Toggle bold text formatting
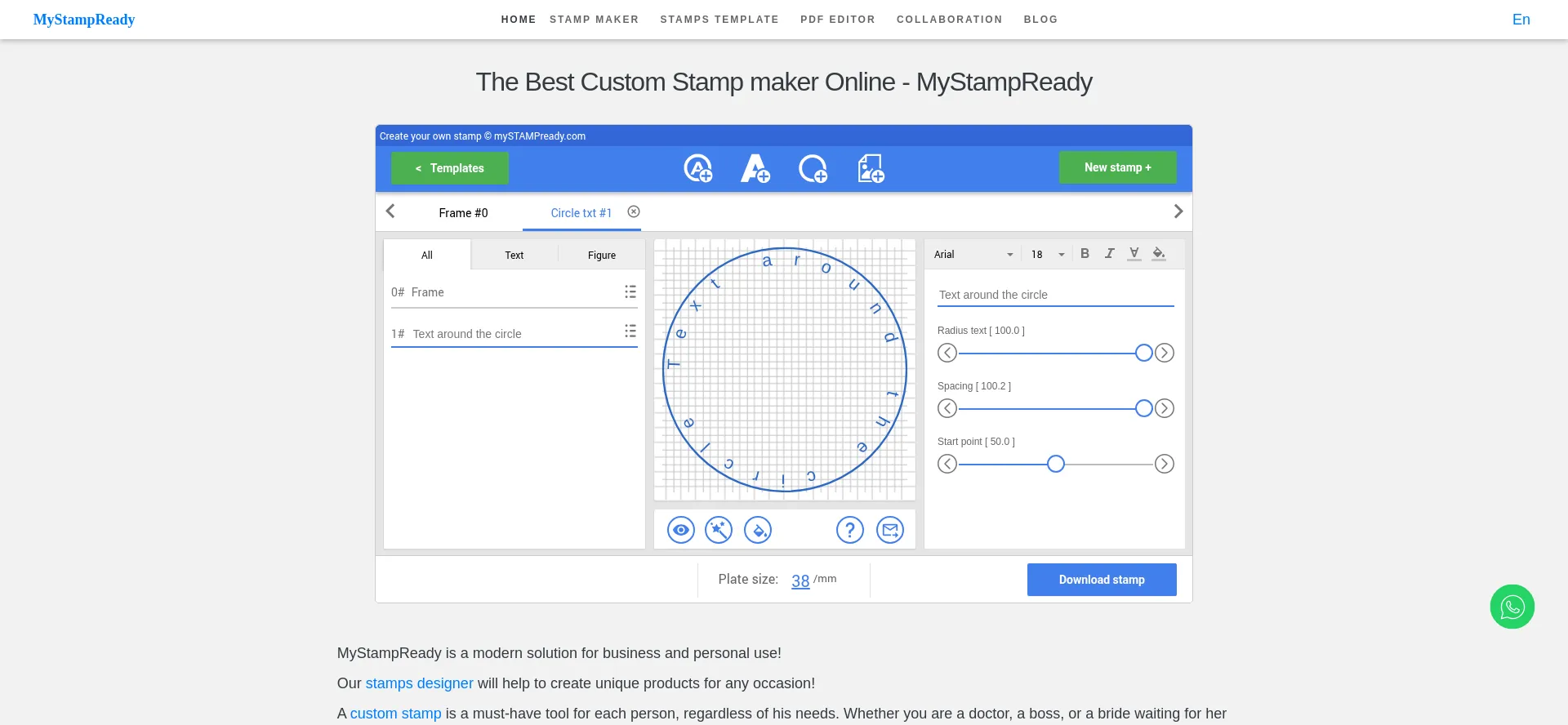This screenshot has height=725, width=1568. (1085, 253)
